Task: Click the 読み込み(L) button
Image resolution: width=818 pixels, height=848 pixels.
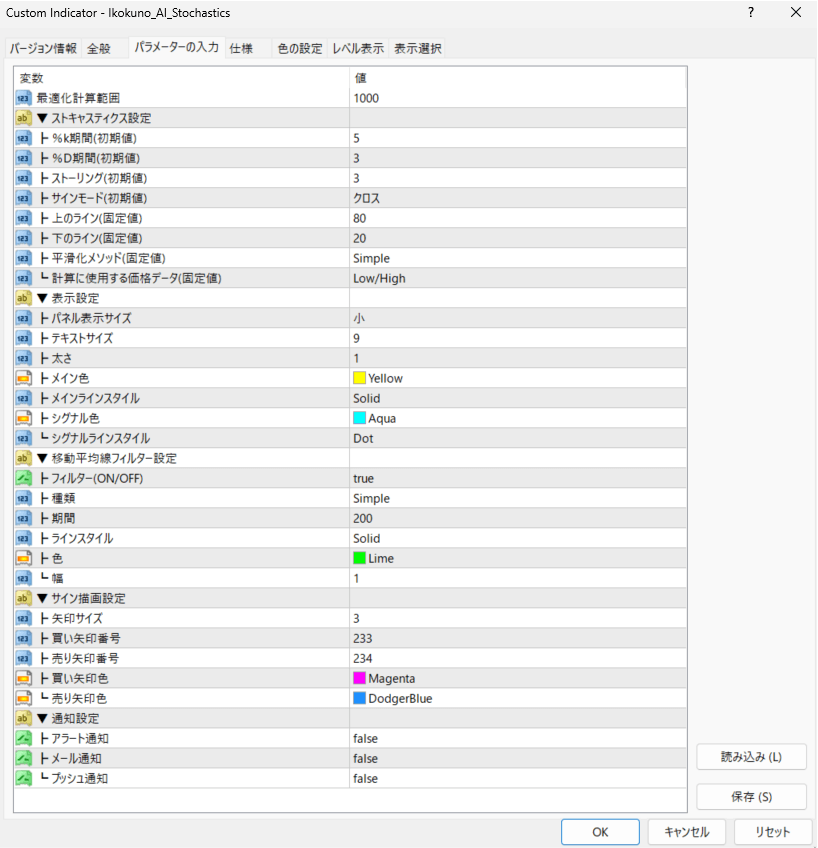Action: [751, 757]
